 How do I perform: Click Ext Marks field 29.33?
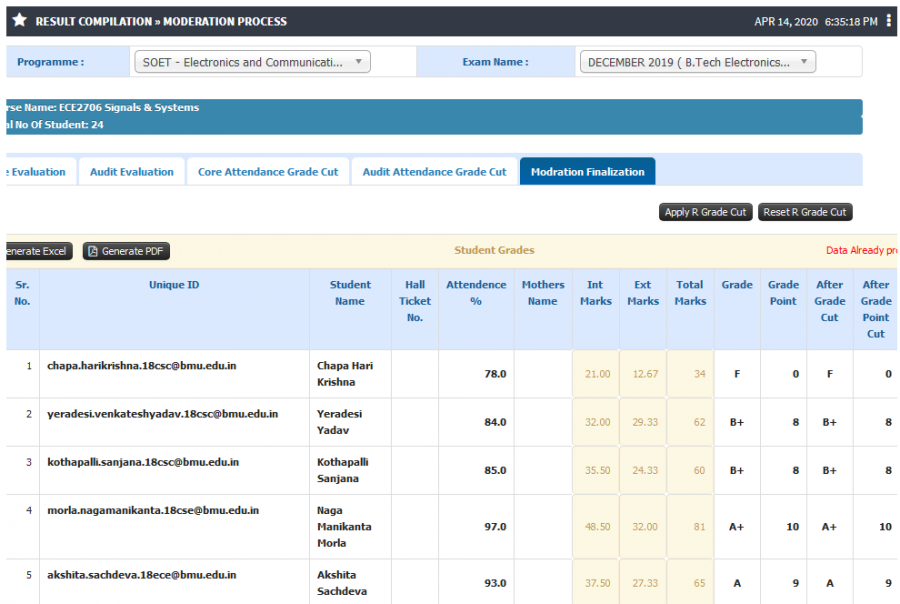(643, 422)
